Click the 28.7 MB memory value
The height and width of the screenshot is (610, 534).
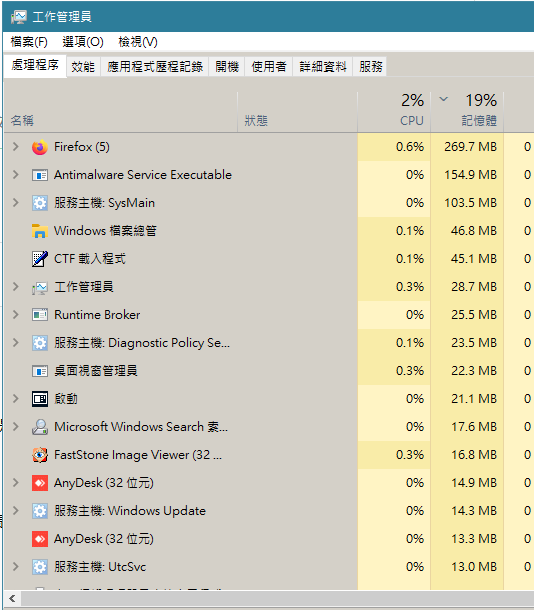click(x=473, y=287)
